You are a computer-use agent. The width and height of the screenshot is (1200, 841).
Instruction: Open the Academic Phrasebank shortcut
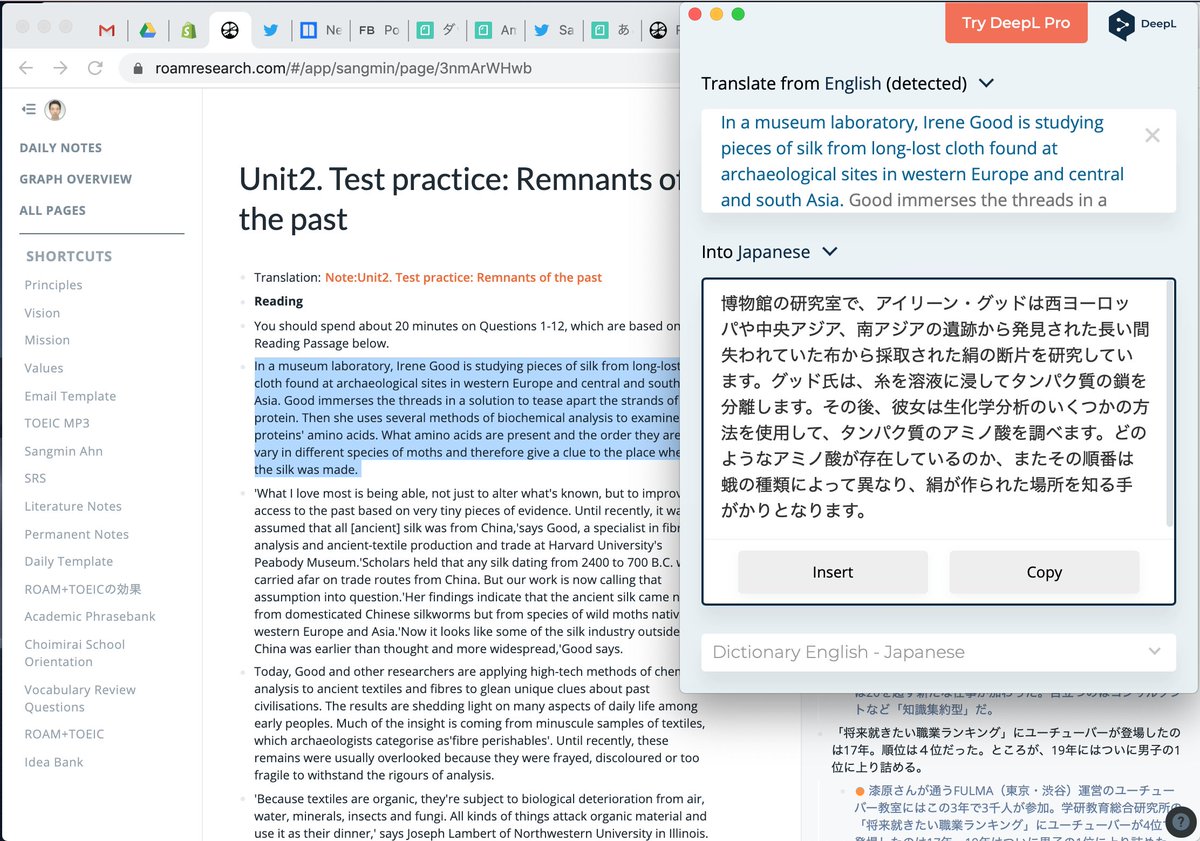[90, 616]
